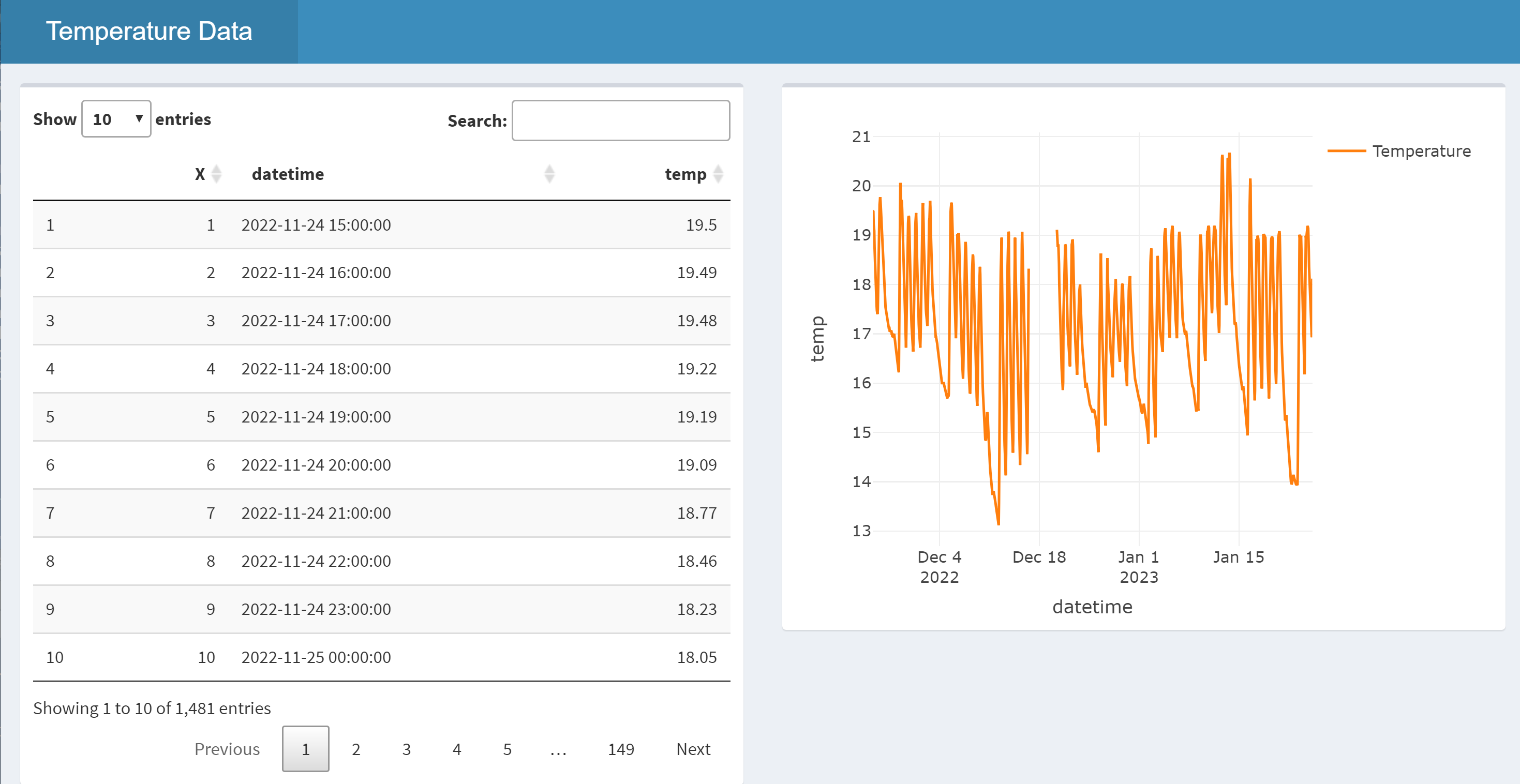Select page 5 in pagination
Viewport: 1520px width, 784px height.
coord(507,749)
